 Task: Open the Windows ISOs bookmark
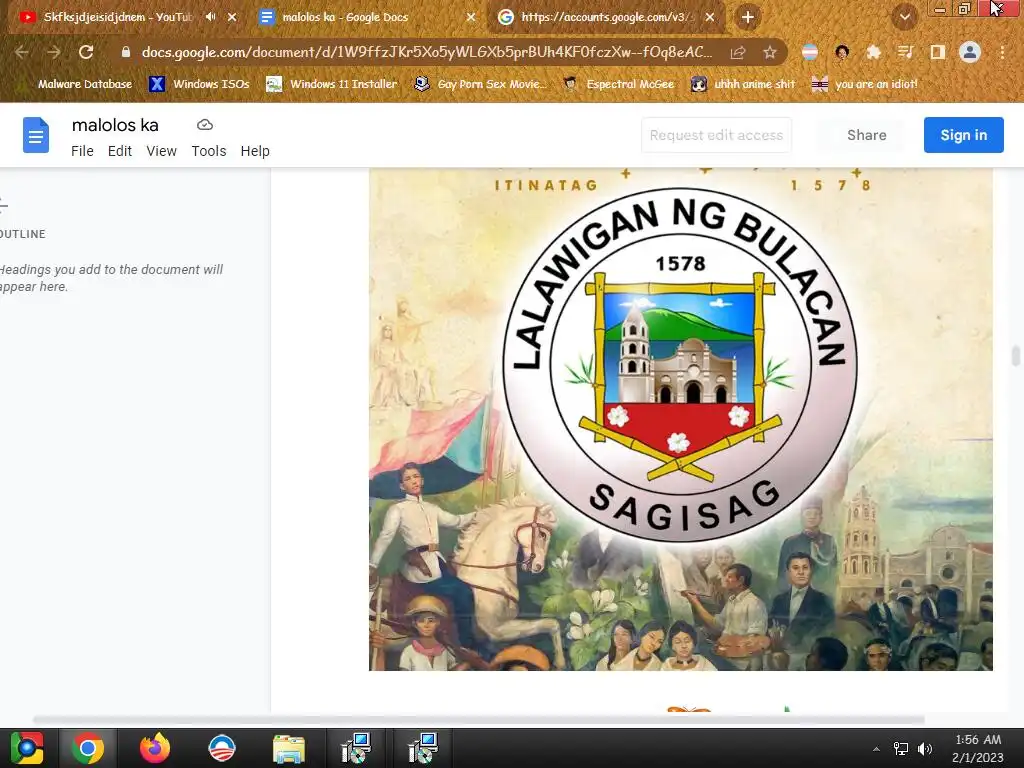click(199, 84)
